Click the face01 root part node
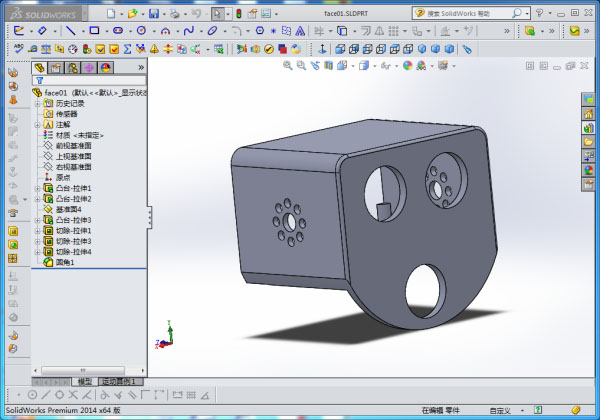This screenshot has height=420, width=600. coord(89,93)
